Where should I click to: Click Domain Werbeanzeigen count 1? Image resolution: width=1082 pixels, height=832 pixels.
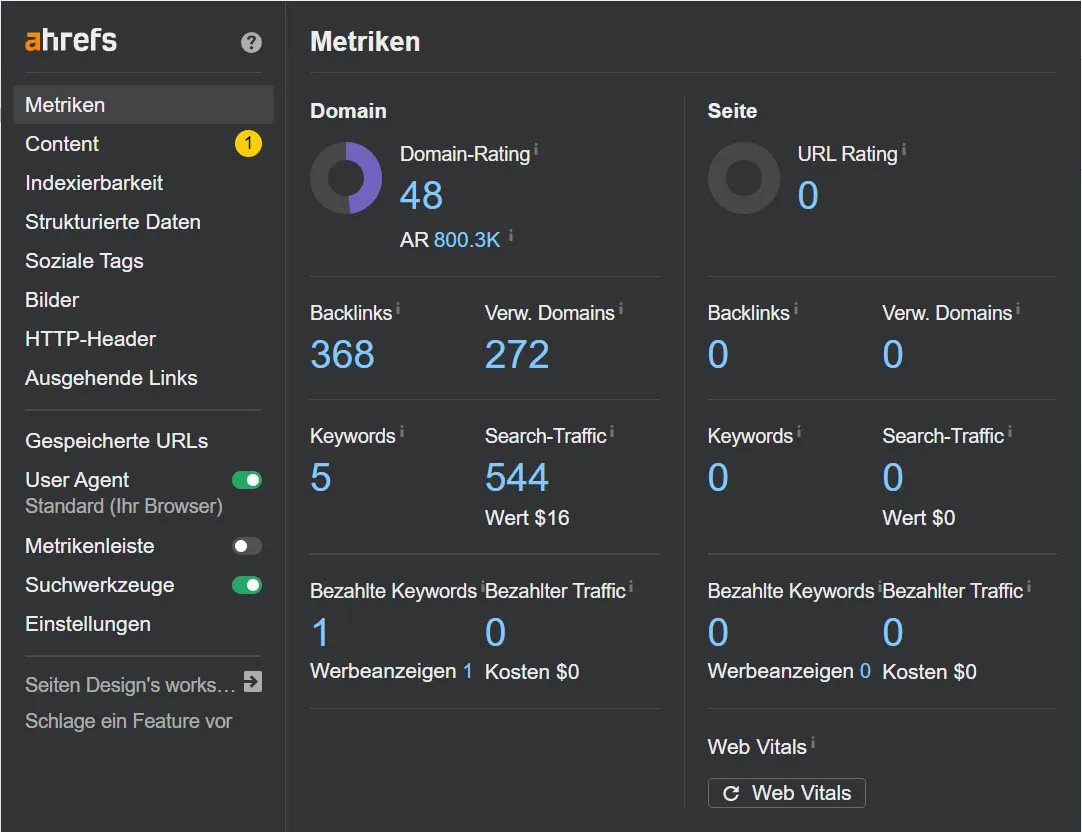(x=468, y=671)
